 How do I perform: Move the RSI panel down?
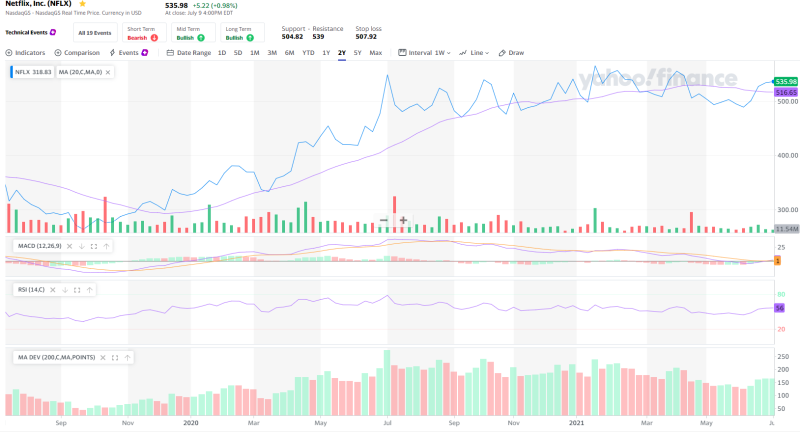[x=65, y=290]
